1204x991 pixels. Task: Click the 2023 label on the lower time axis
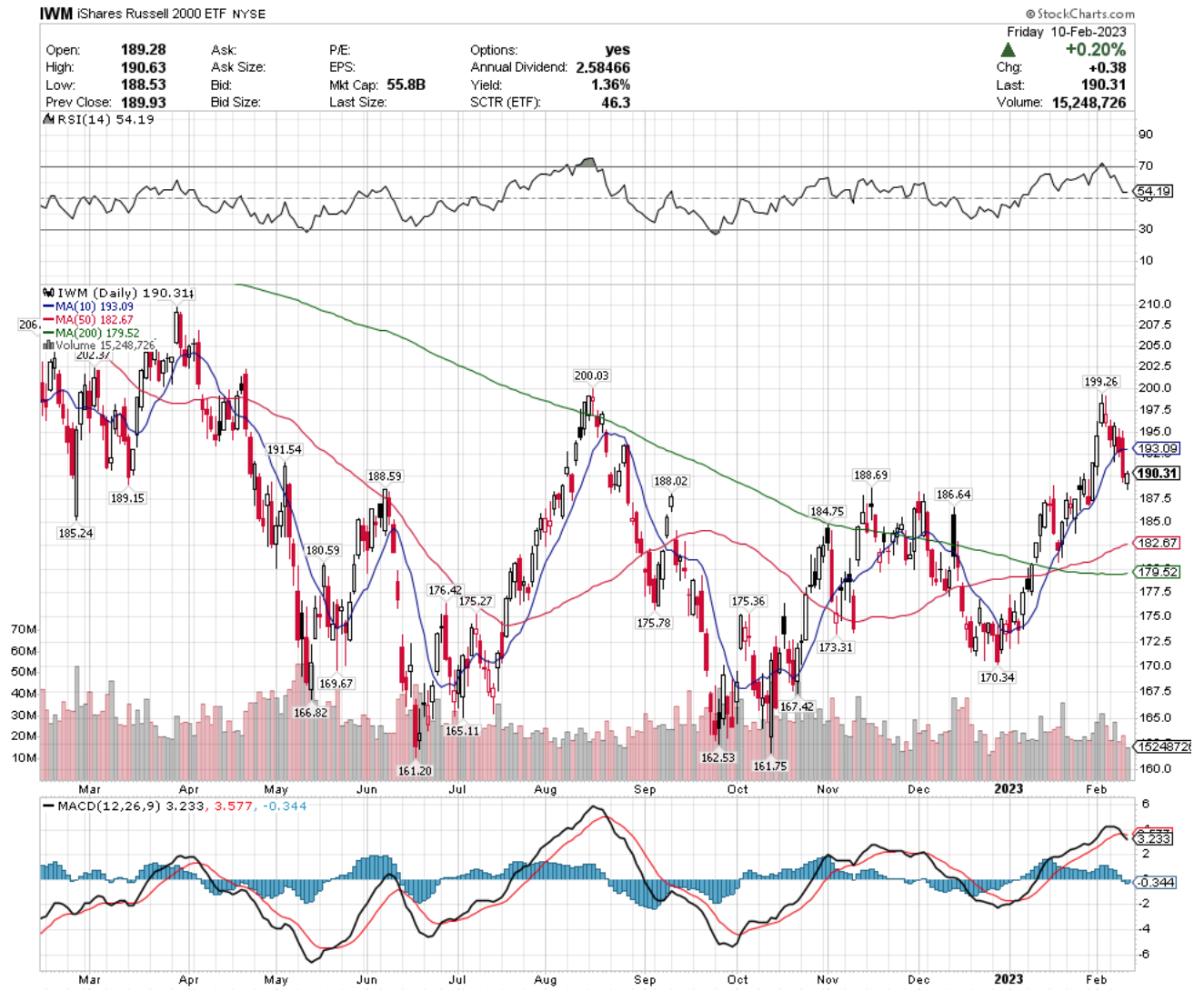pos(1008,979)
